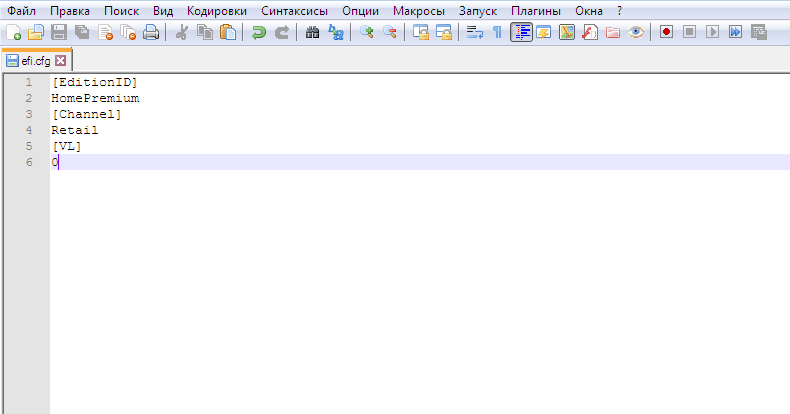Viewport: 790px width, 414px height.
Task: Click the Retail text line
Action: tap(75, 130)
